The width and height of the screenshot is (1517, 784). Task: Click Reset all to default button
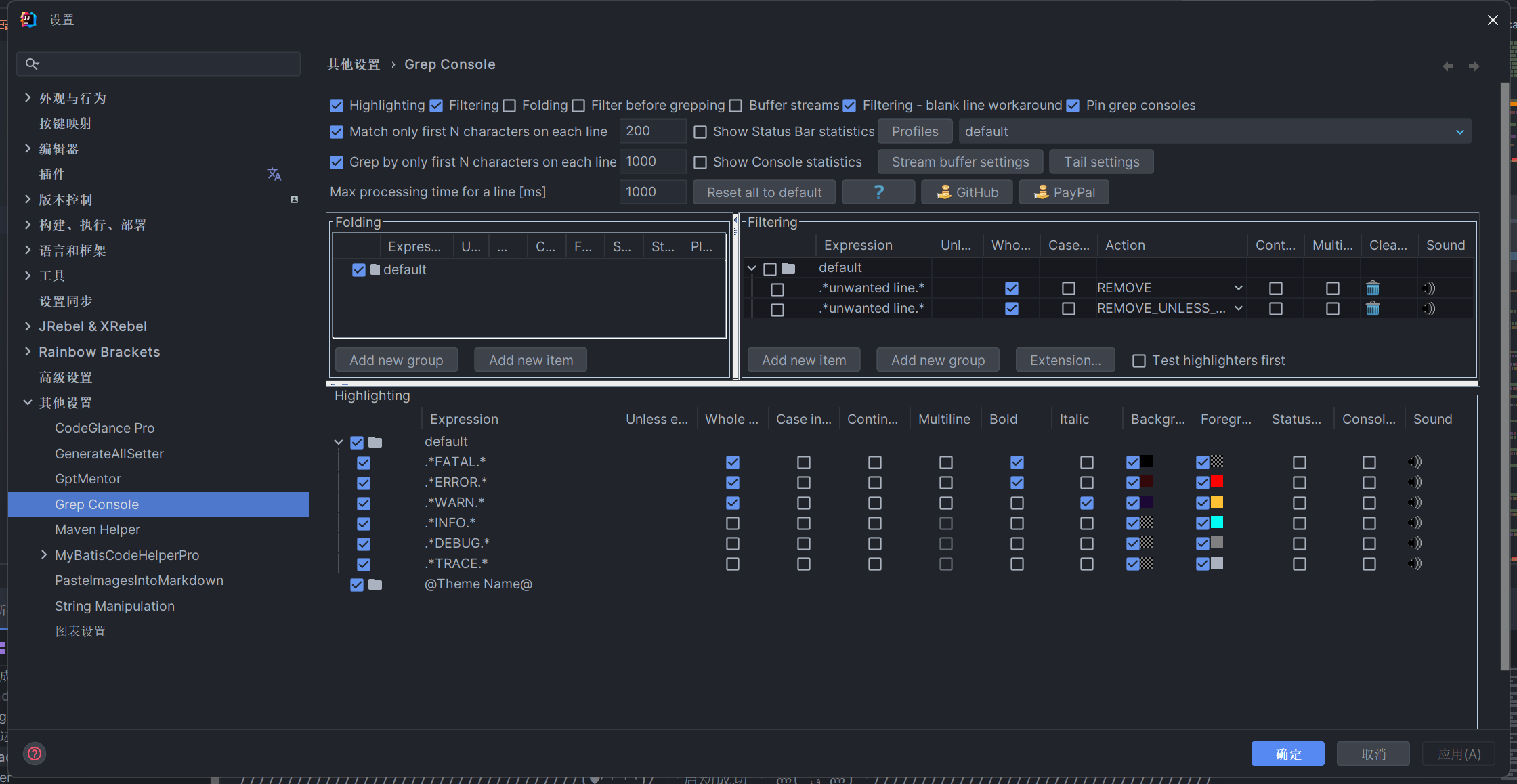[x=764, y=192]
